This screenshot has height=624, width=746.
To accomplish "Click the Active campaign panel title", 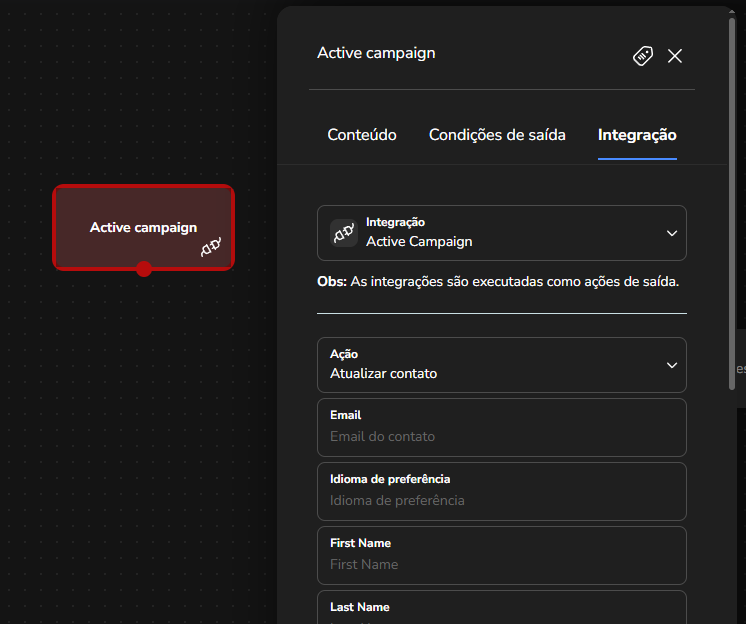I will pos(376,53).
